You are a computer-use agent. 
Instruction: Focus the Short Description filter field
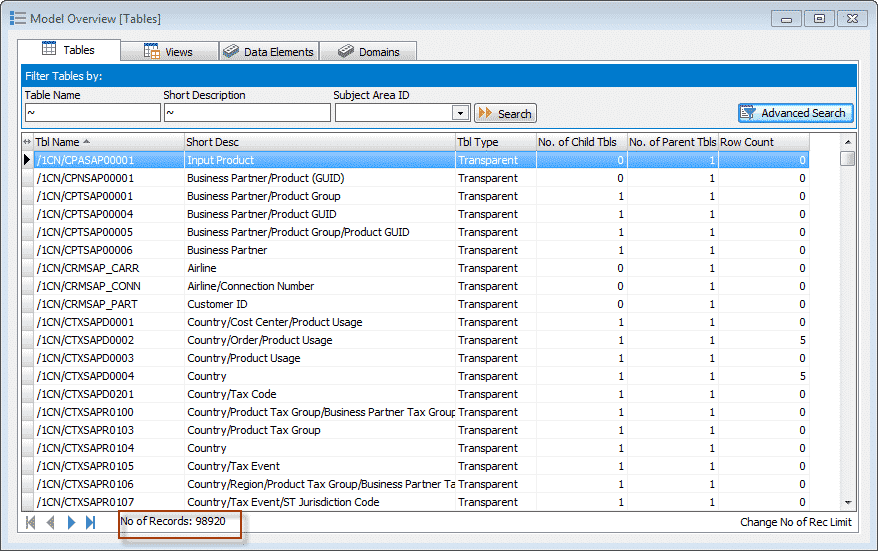(247, 113)
